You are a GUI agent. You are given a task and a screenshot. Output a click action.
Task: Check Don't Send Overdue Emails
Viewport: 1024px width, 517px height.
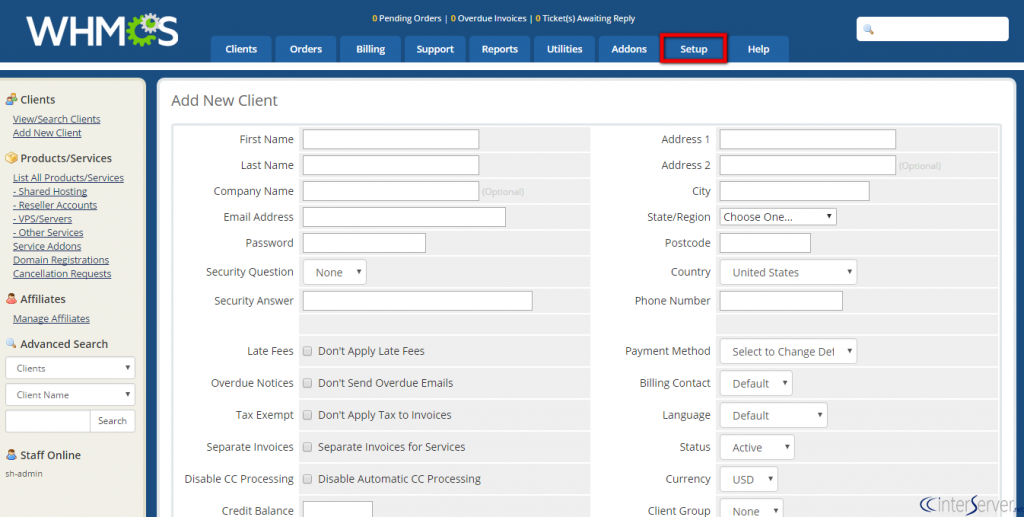[308, 383]
